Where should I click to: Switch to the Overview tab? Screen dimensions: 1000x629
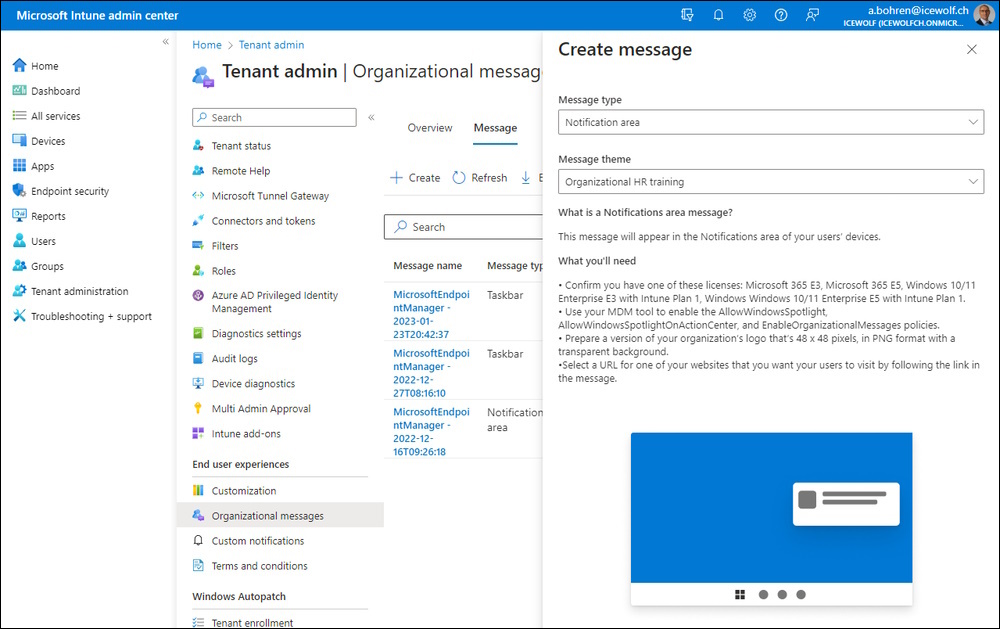[430, 128]
